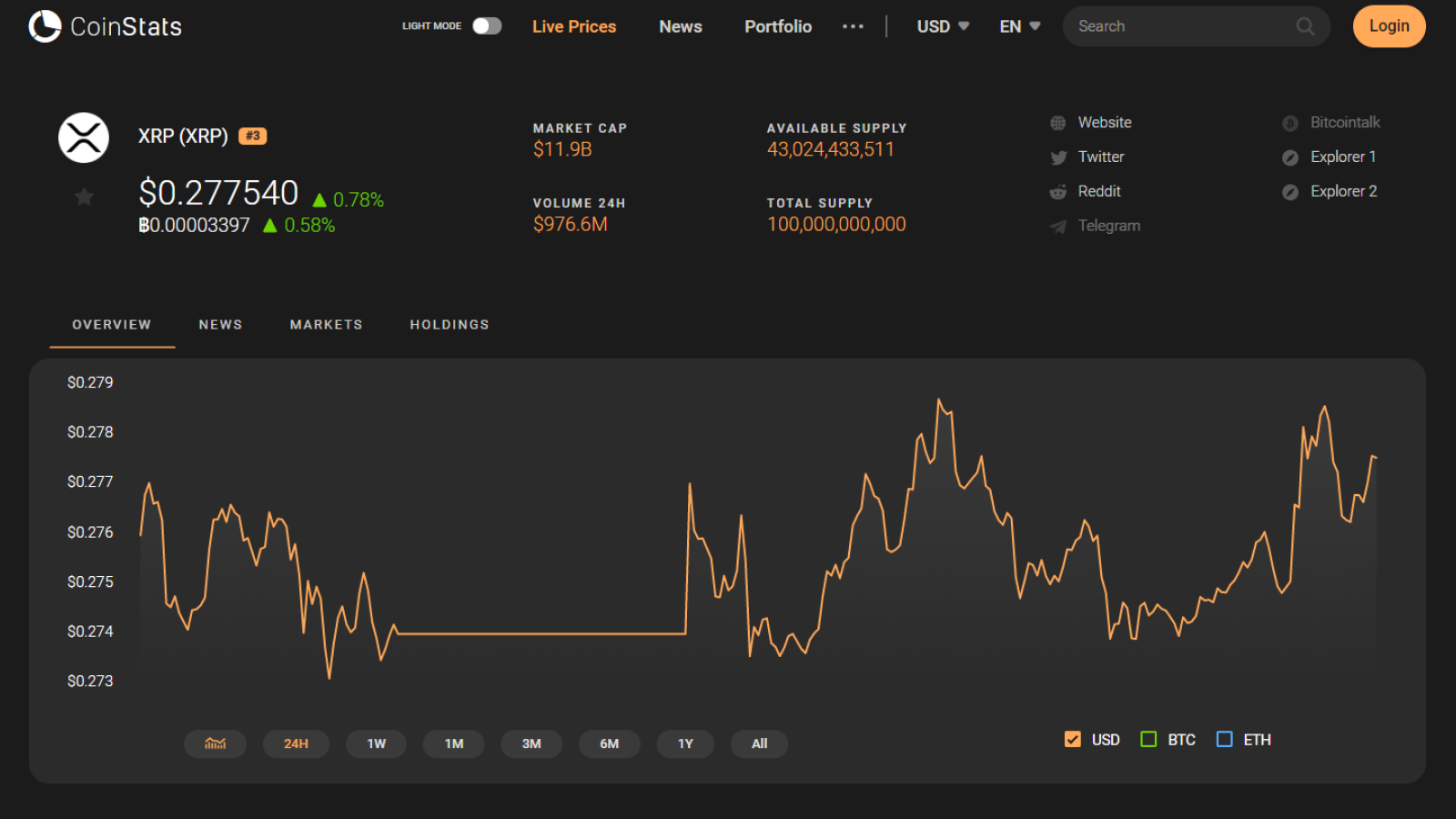Open the Explorer 2 link
The width and height of the screenshot is (1456, 819).
pos(1344,192)
